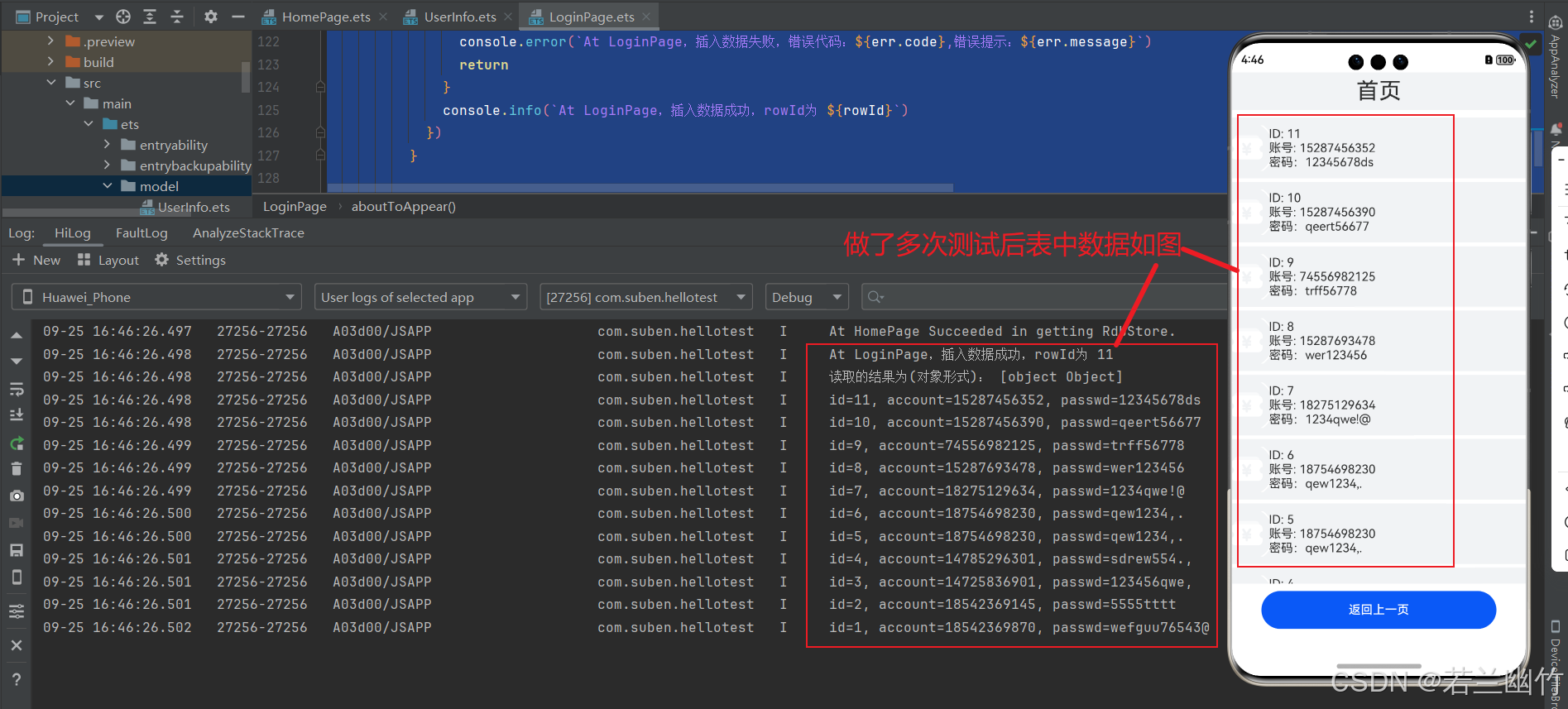Click New log session button

pos(36,260)
